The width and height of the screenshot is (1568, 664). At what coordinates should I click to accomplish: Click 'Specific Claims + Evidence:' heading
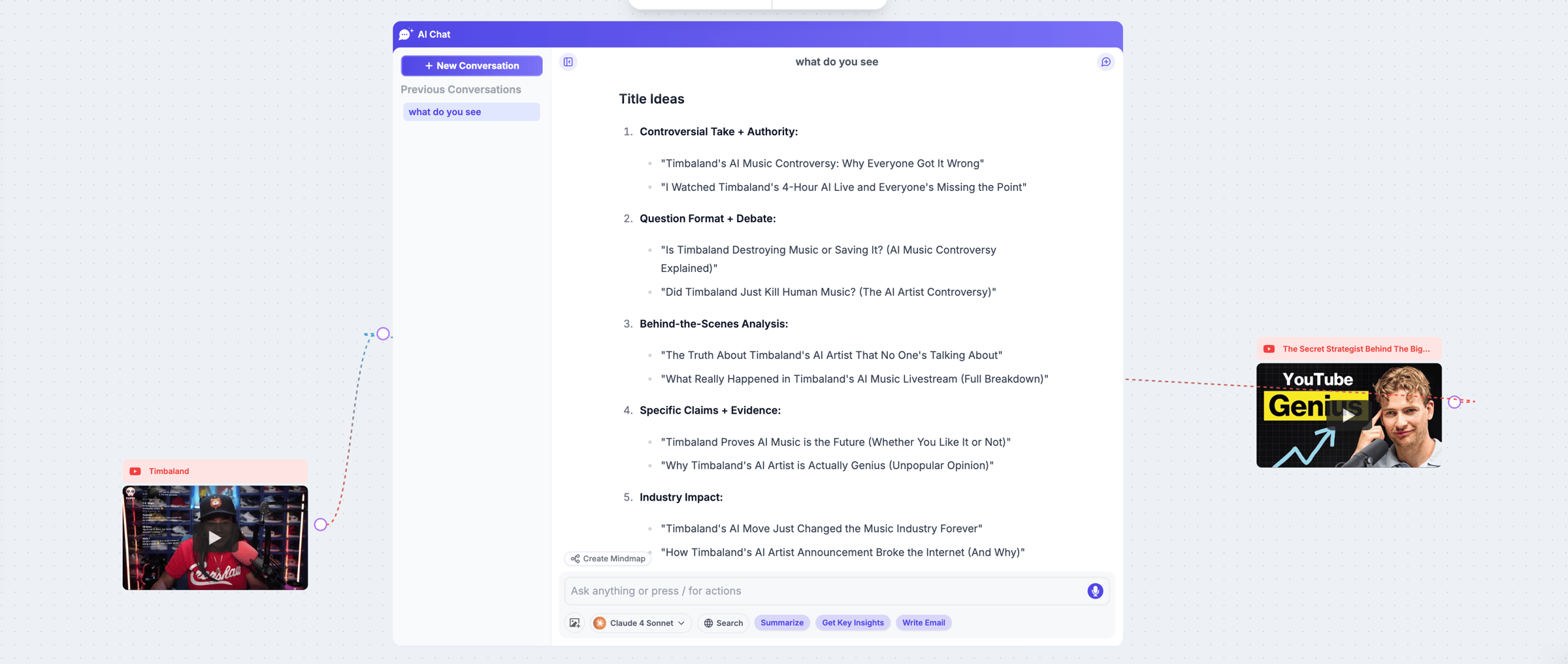(x=710, y=410)
